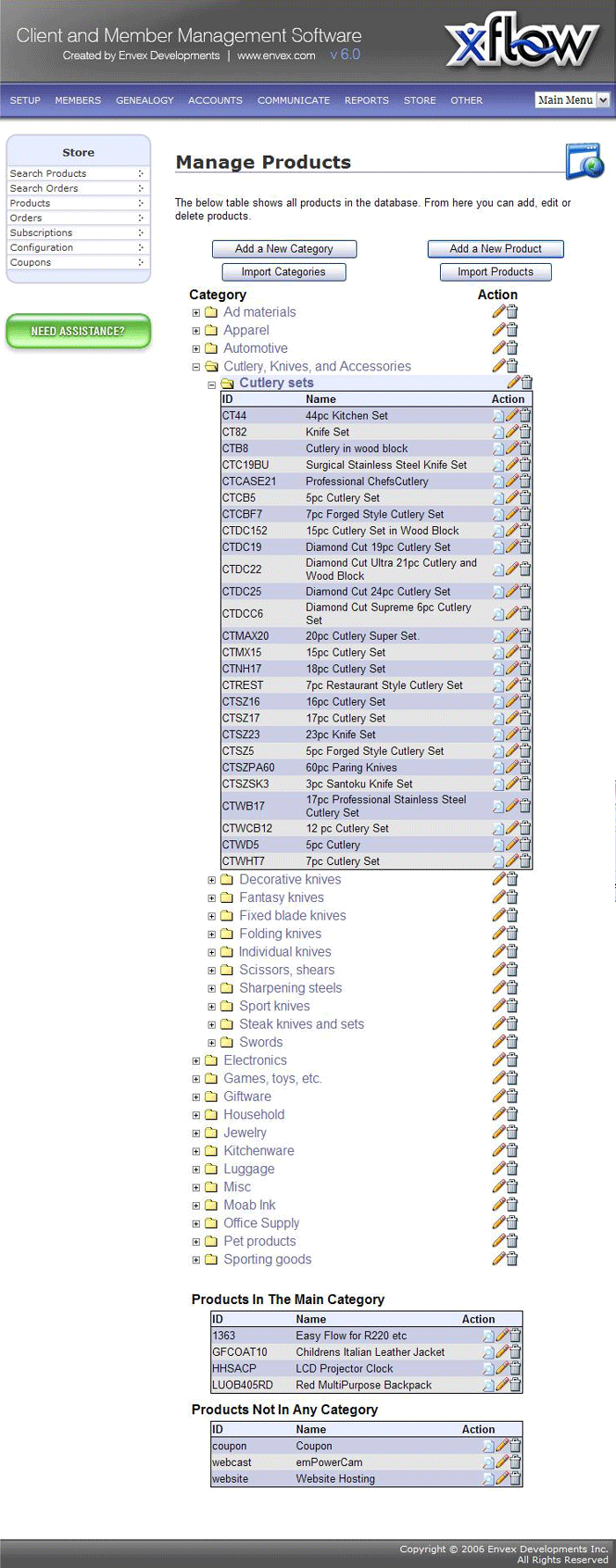616x1568 pixels.
Task: Delete the Swords subcategory using trash icon
Action: click(x=512, y=1043)
